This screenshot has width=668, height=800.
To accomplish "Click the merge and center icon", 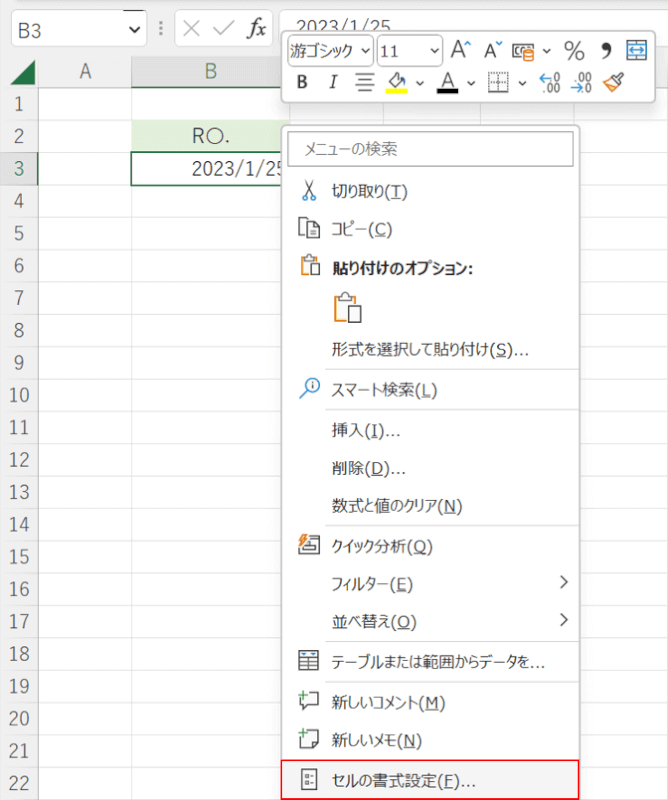I will (636, 50).
